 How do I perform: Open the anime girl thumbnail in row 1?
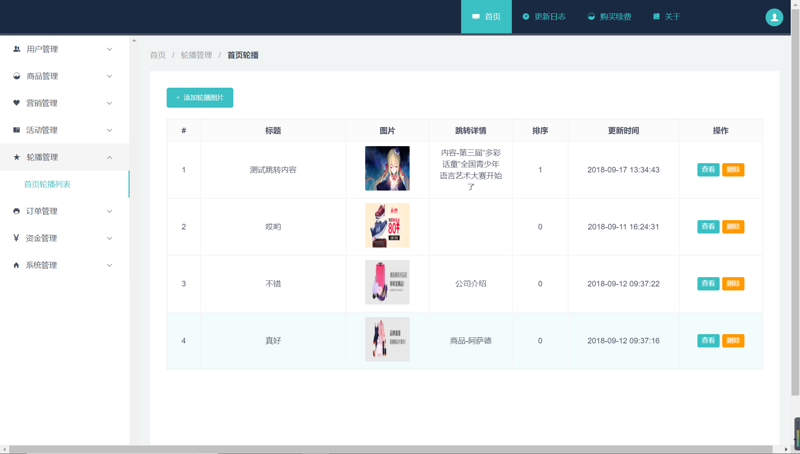click(x=387, y=168)
